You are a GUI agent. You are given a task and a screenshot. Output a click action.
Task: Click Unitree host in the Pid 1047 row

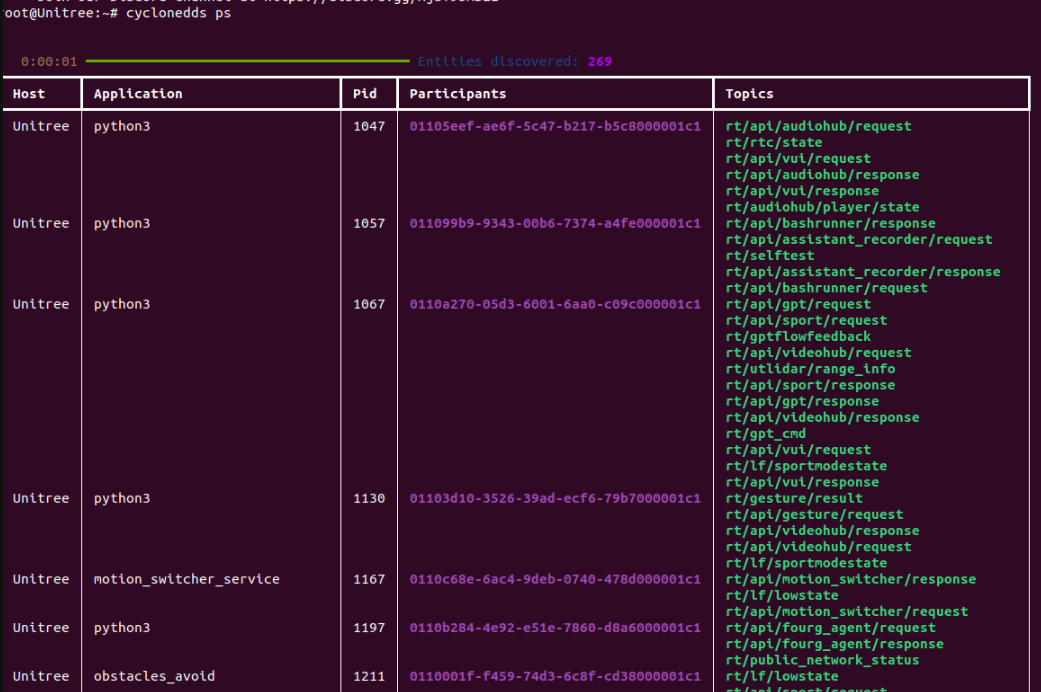click(40, 126)
